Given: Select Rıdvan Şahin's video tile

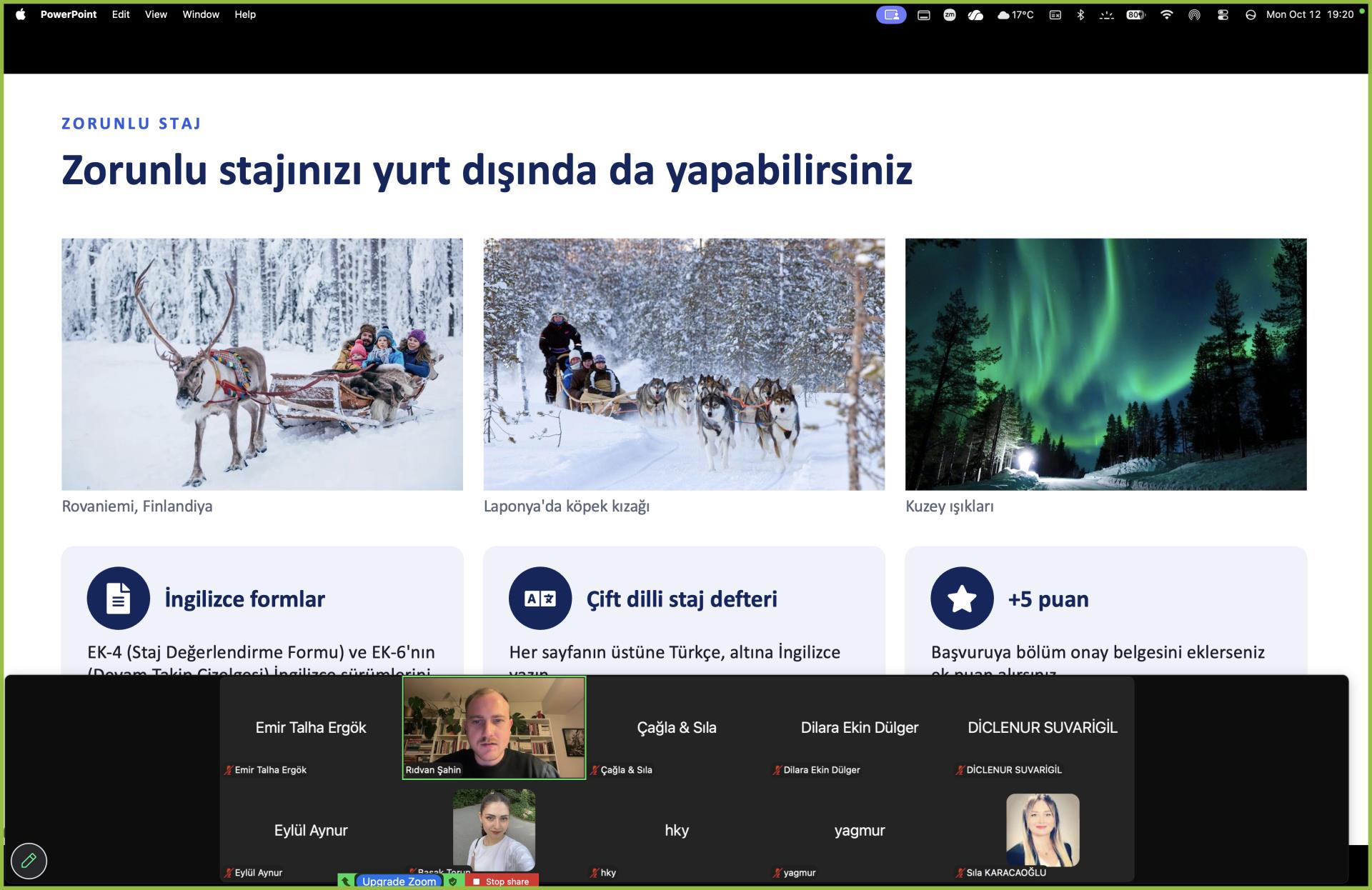Looking at the screenshot, I should coord(494,727).
